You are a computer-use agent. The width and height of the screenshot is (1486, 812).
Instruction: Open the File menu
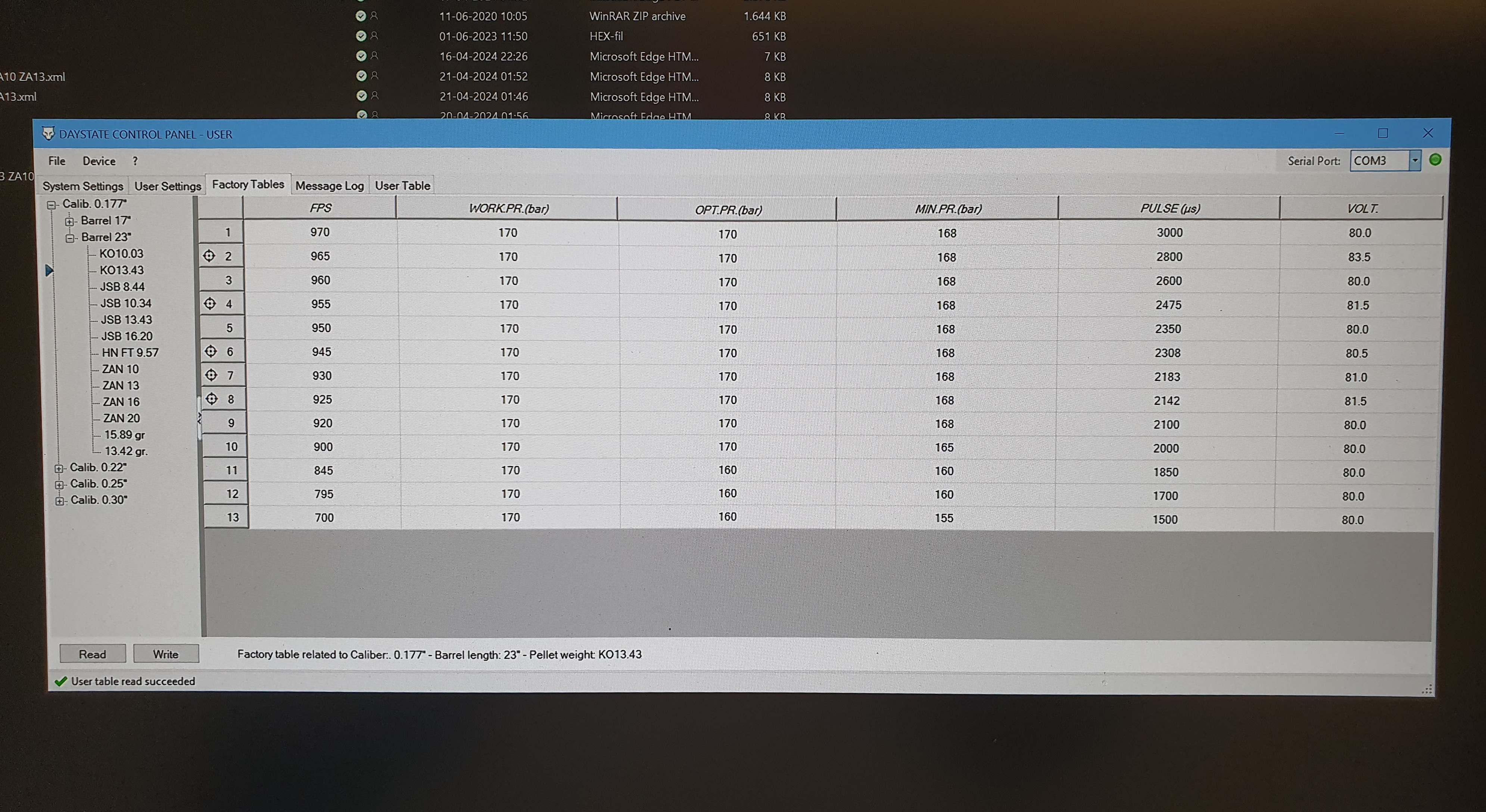pos(56,161)
